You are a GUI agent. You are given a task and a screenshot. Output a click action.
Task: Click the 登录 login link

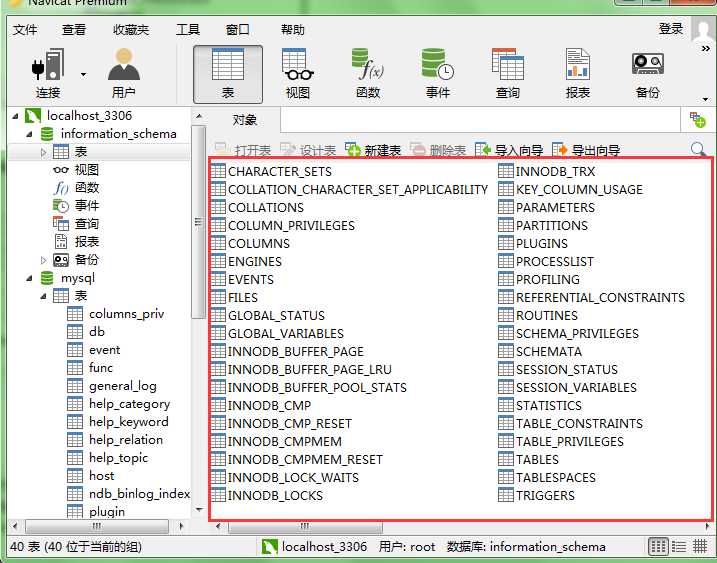(x=671, y=29)
